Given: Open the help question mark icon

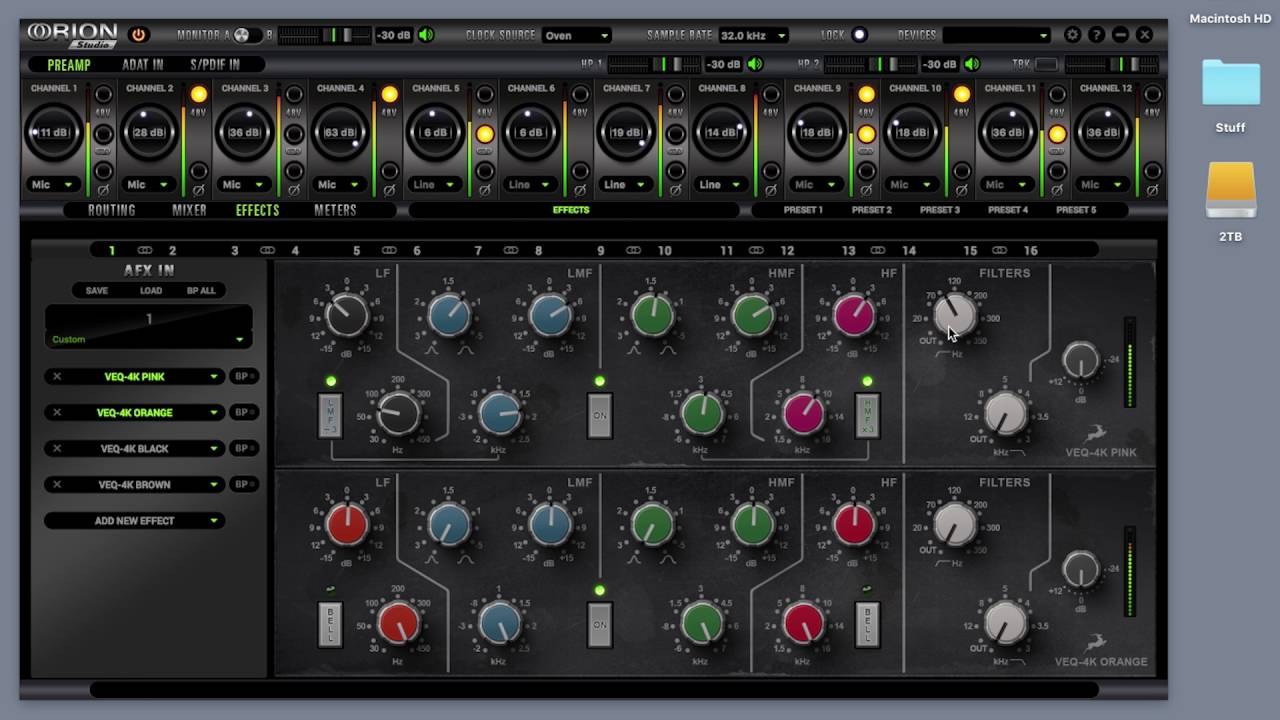Looking at the screenshot, I should pos(1097,35).
